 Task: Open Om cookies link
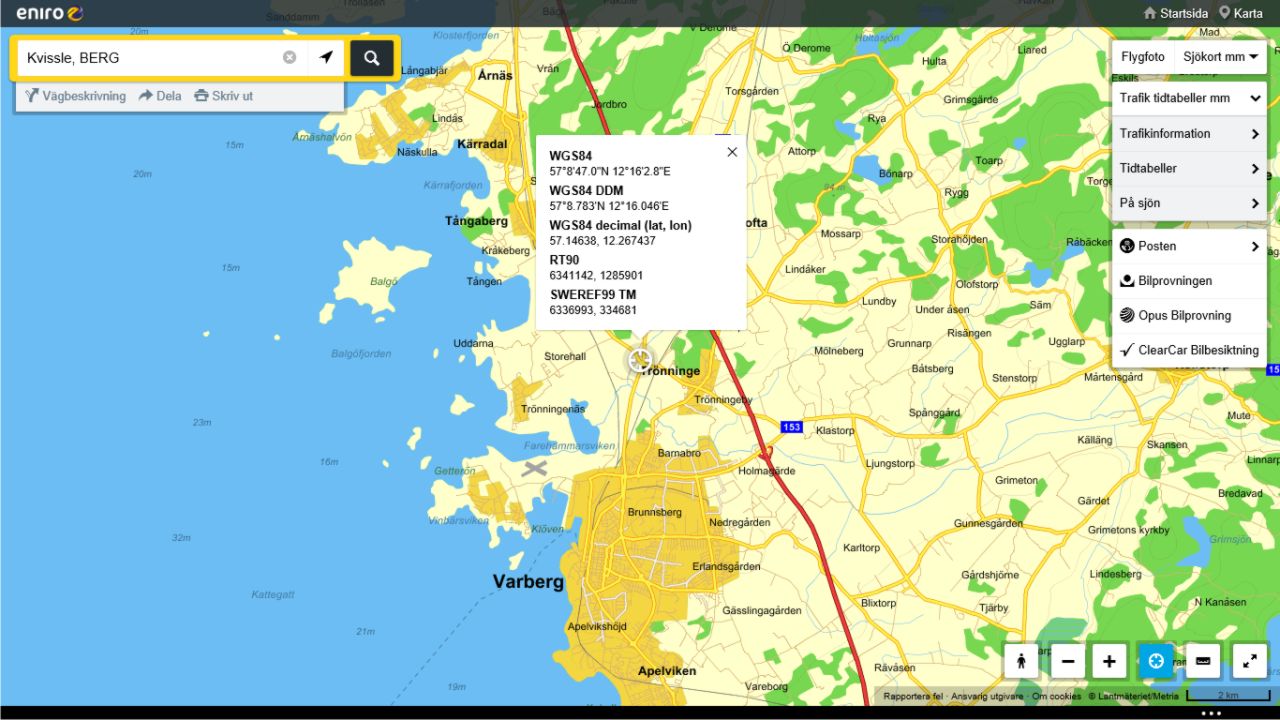pyautogui.click(x=1056, y=696)
